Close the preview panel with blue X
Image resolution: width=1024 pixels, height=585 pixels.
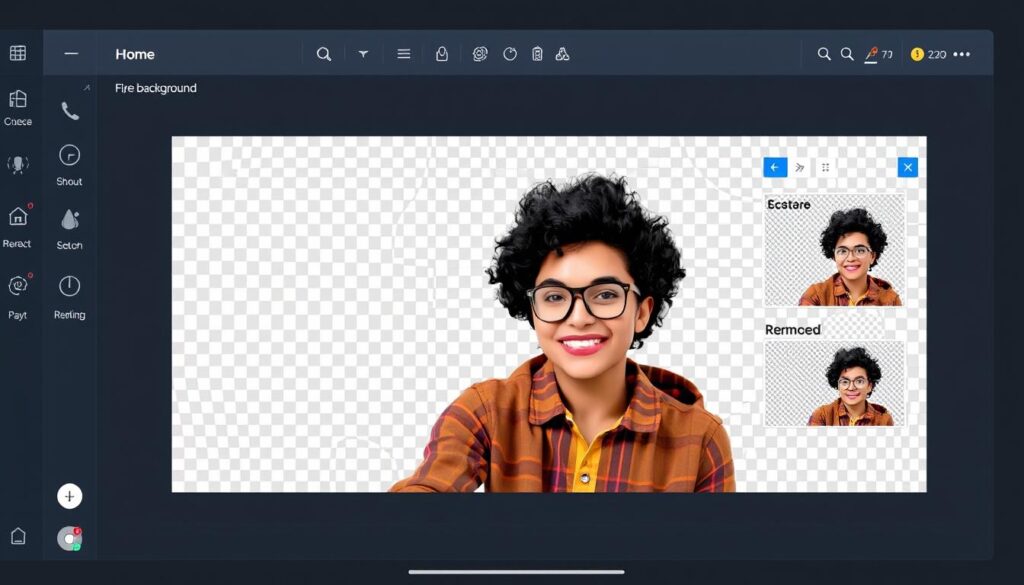pos(908,167)
